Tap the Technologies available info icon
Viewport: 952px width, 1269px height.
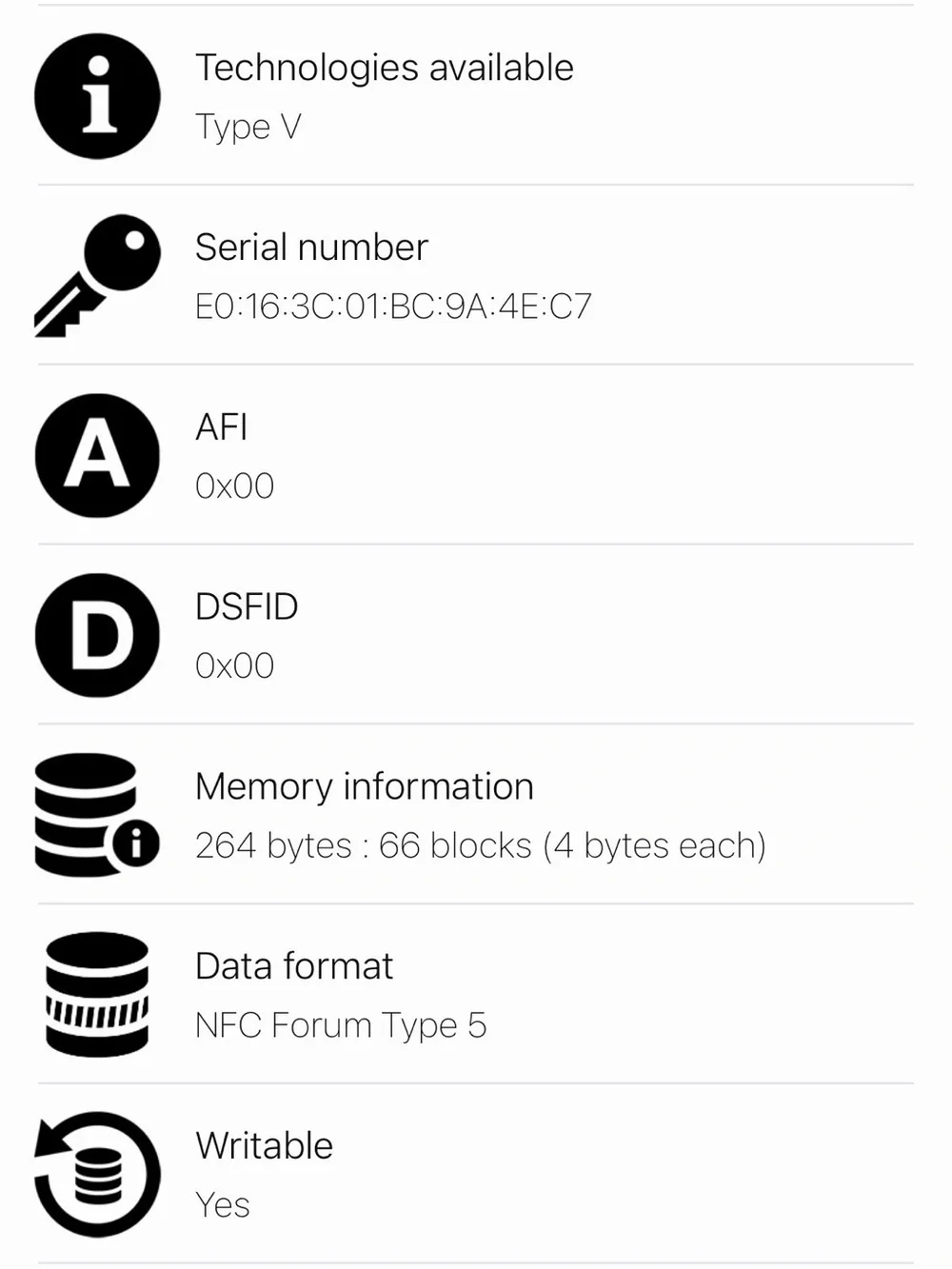tap(97, 96)
